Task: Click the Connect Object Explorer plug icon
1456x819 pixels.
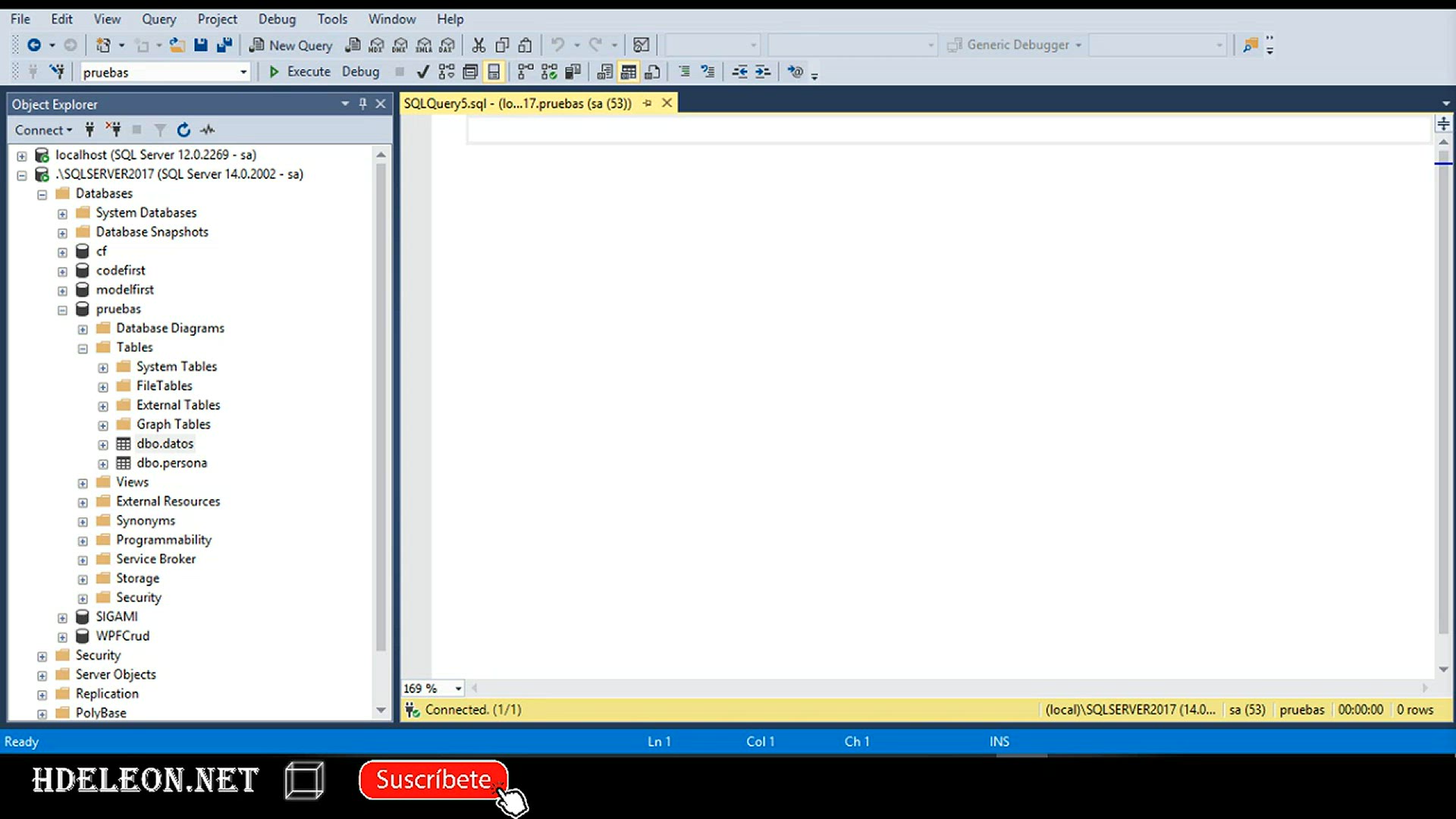Action: tap(89, 130)
